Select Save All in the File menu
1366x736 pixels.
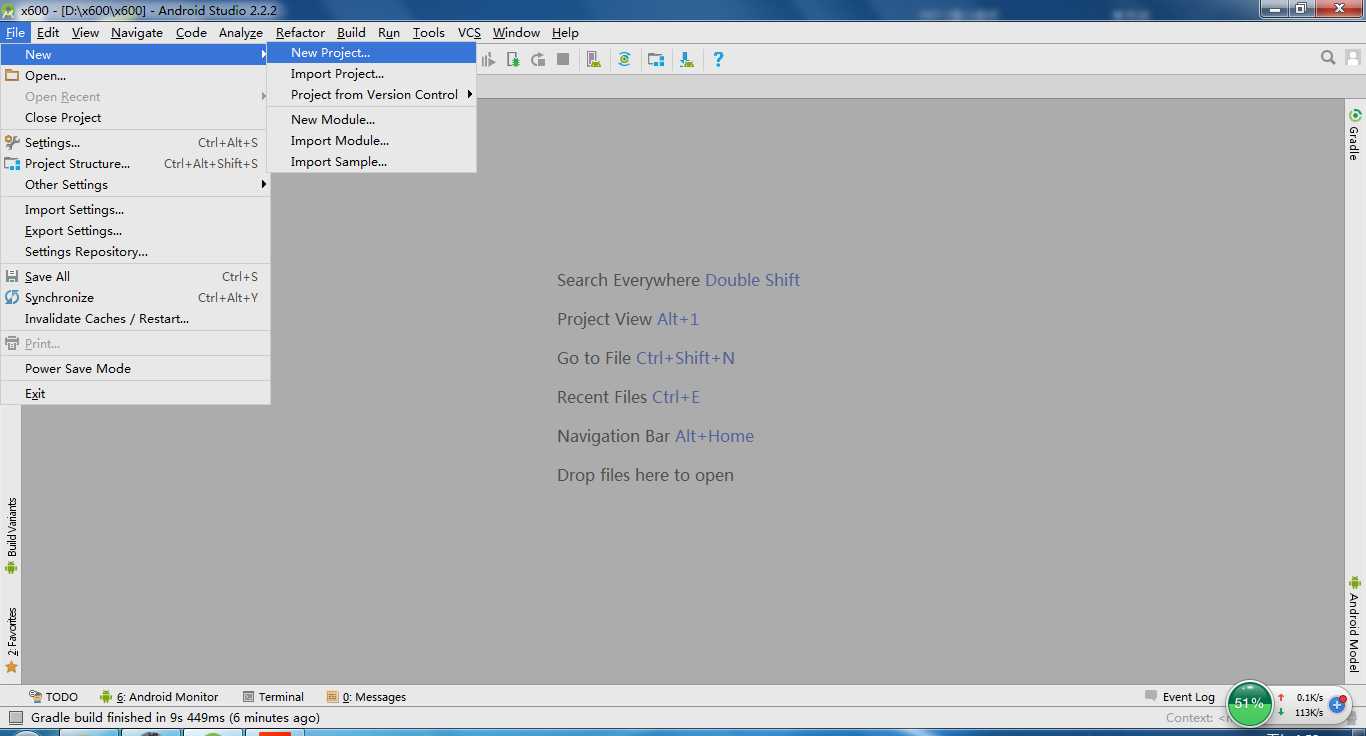tap(135, 277)
